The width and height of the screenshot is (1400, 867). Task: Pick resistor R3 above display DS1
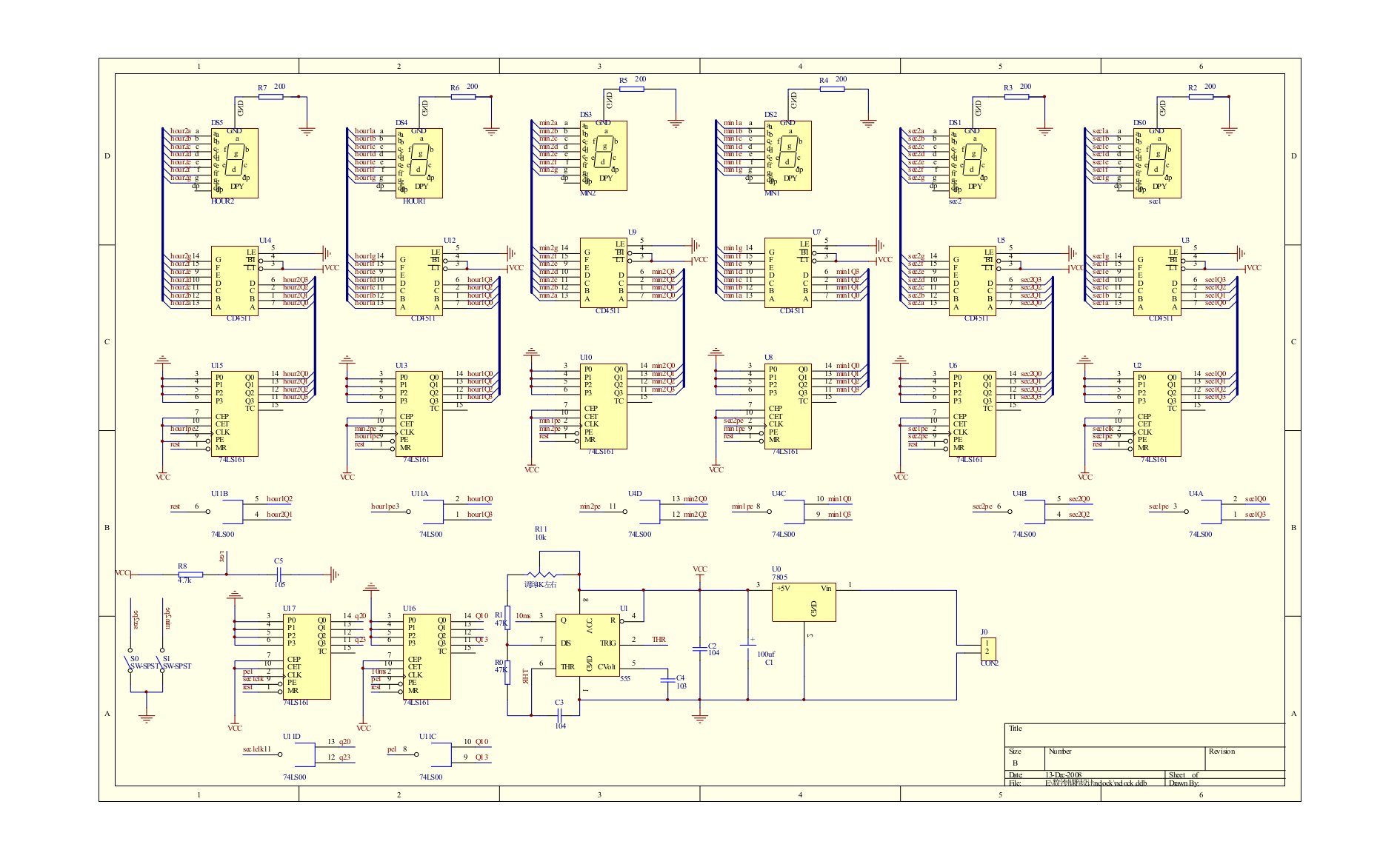(1017, 96)
